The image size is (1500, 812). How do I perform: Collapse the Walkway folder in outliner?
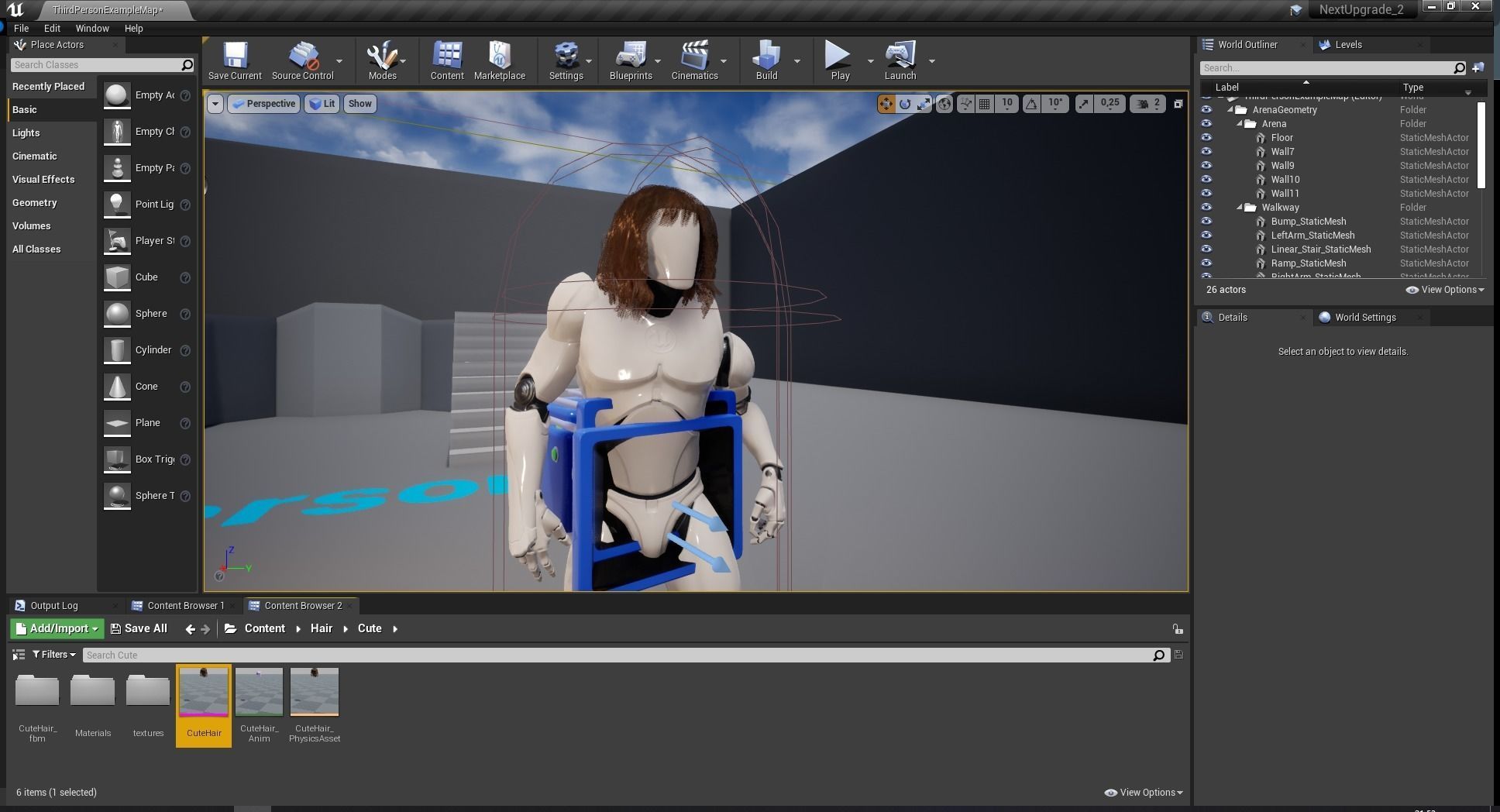click(x=1240, y=208)
